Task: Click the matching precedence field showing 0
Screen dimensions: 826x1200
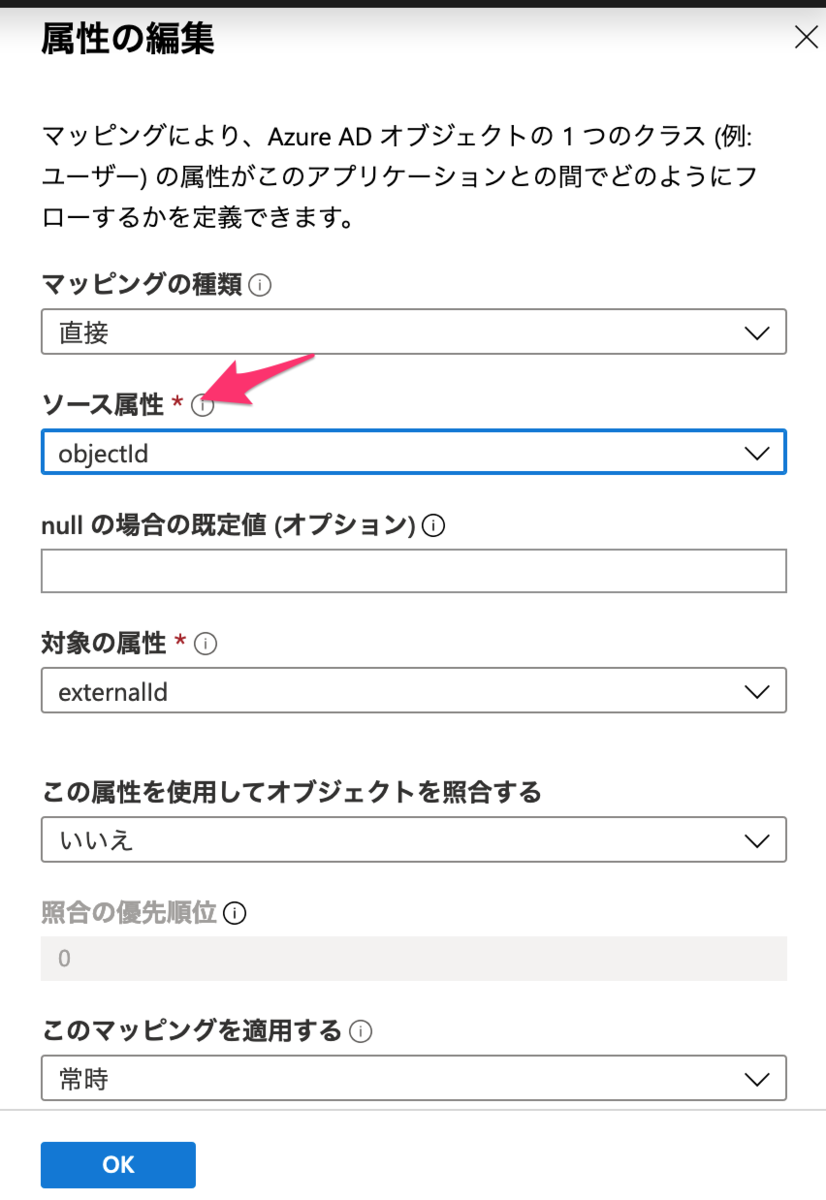Action: [x=413, y=957]
